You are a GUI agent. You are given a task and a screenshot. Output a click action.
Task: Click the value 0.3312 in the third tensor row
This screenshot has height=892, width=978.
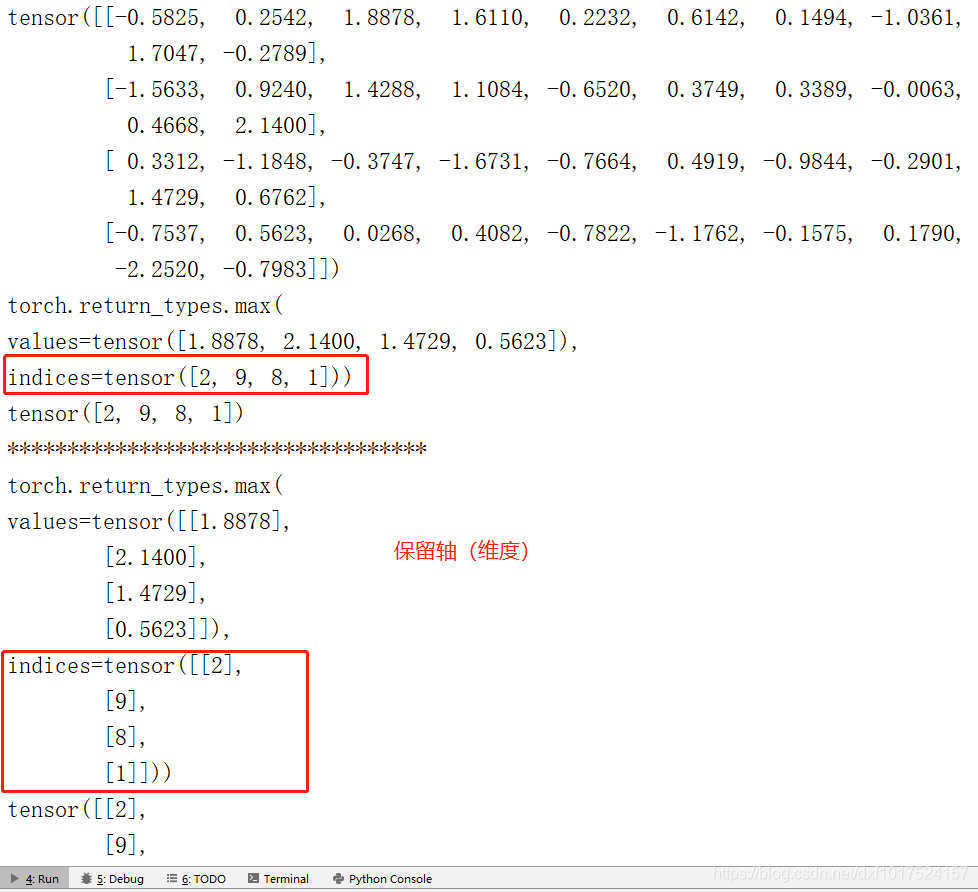pos(165,162)
